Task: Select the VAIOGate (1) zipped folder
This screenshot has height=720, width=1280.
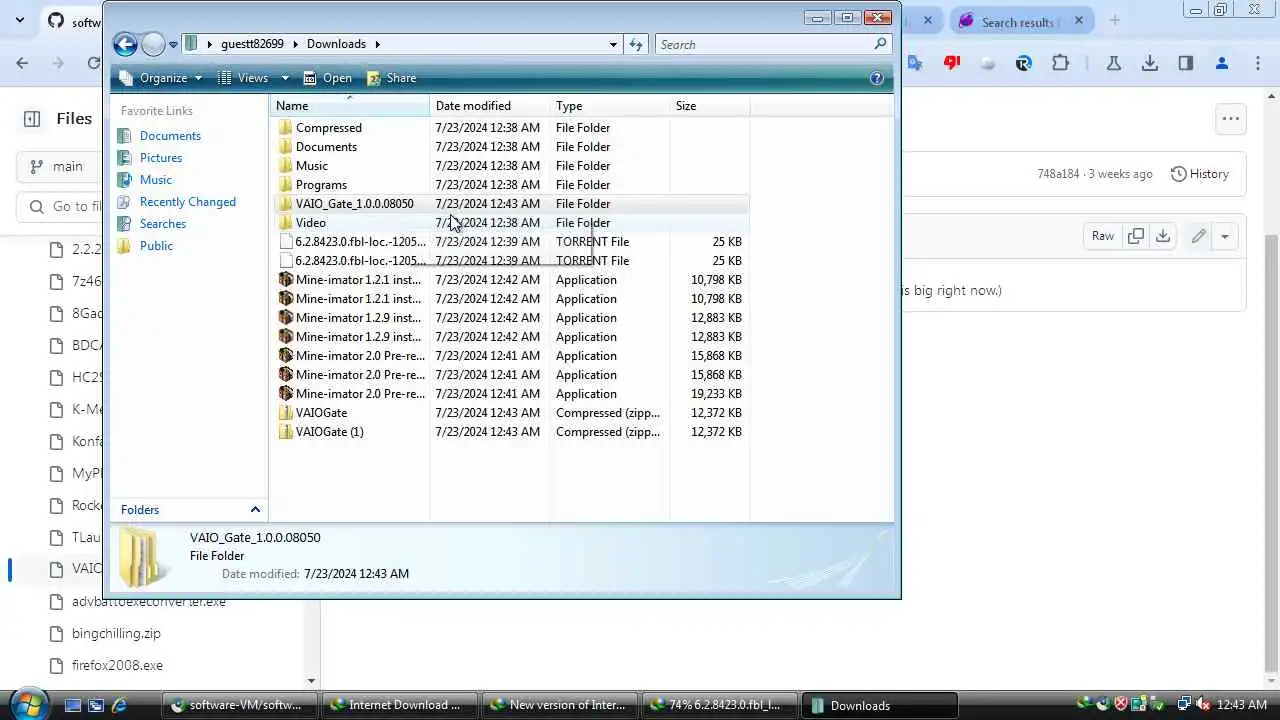Action: tap(510, 432)
